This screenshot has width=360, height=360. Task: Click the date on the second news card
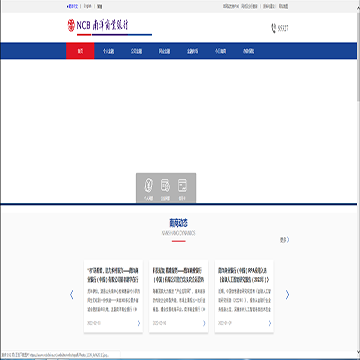click(159, 323)
